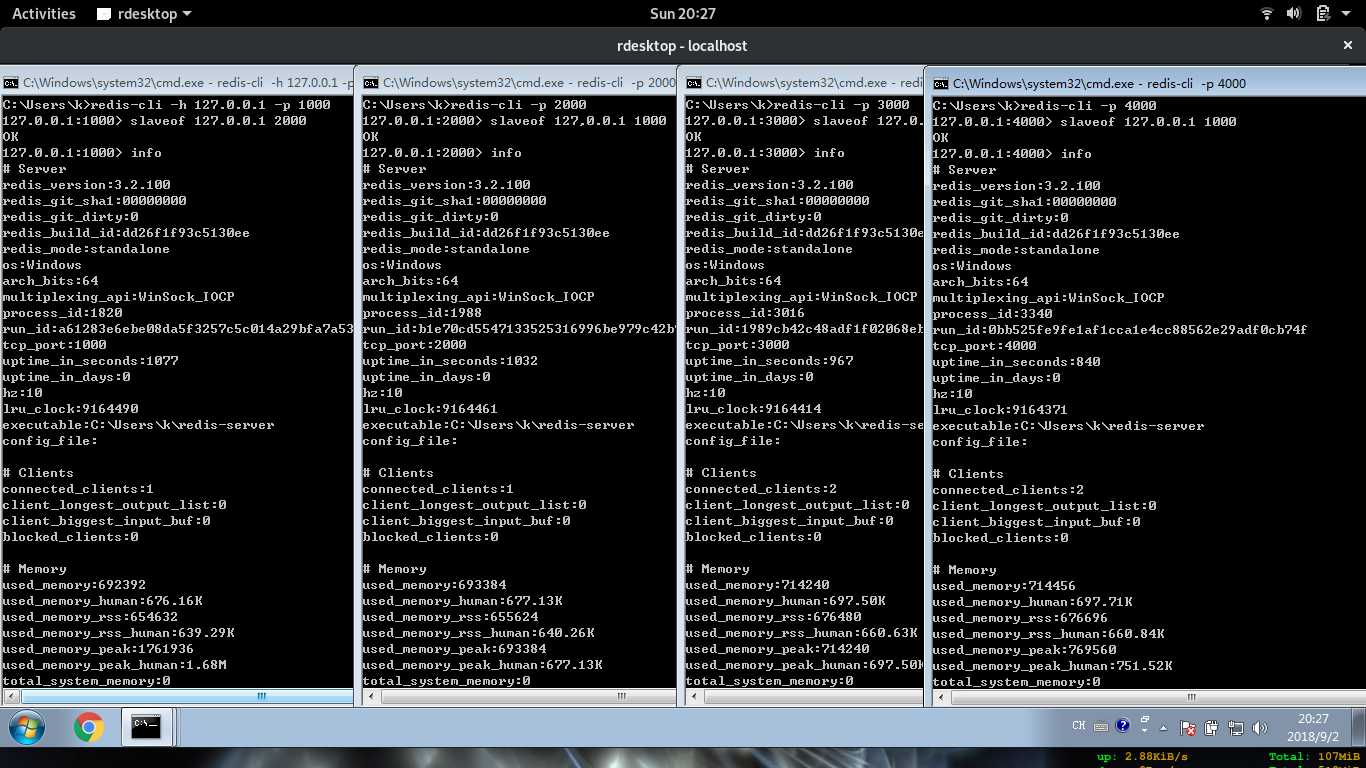Image resolution: width=1366 pixels, height=768 pixels.
Task: Click 'used_memory_peak_human:1.68M' line
Action: 114,665
